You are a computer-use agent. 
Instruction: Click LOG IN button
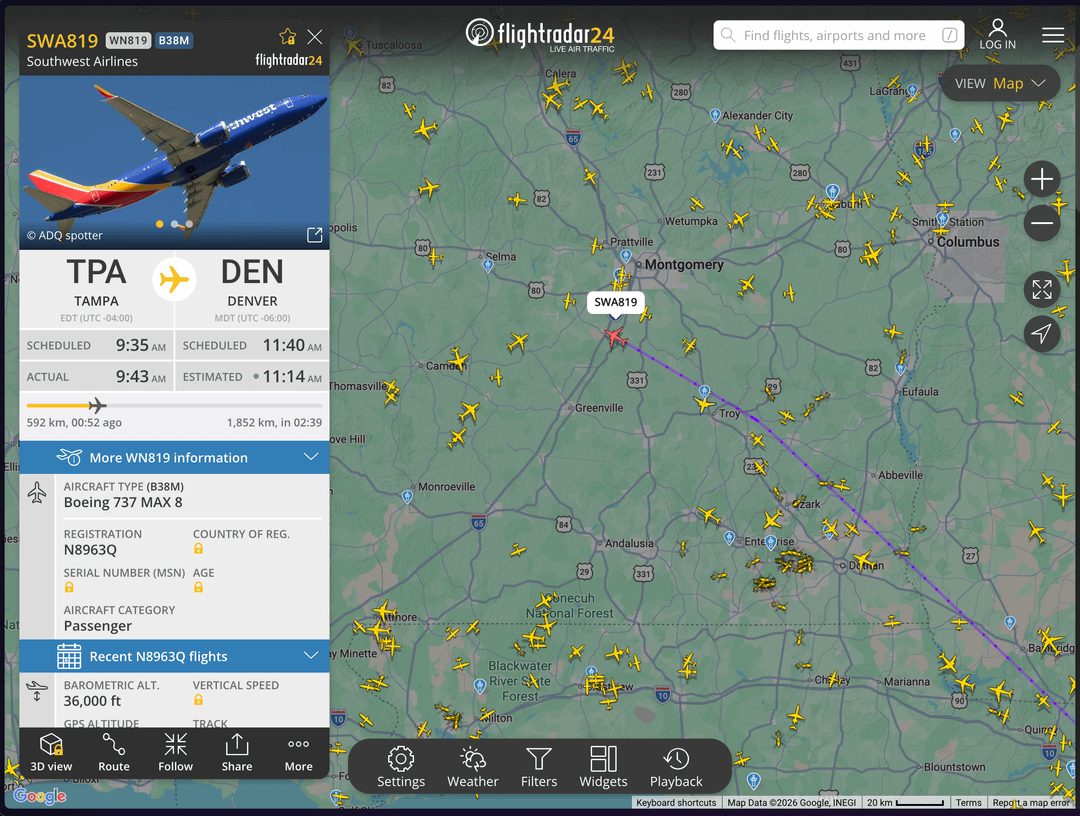997,34
